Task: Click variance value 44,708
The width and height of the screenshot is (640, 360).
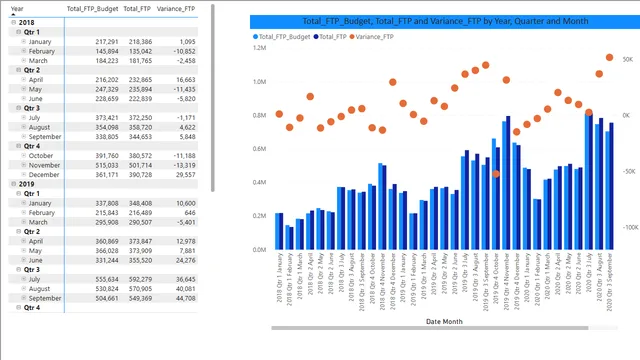Action: tap(186, 298)
